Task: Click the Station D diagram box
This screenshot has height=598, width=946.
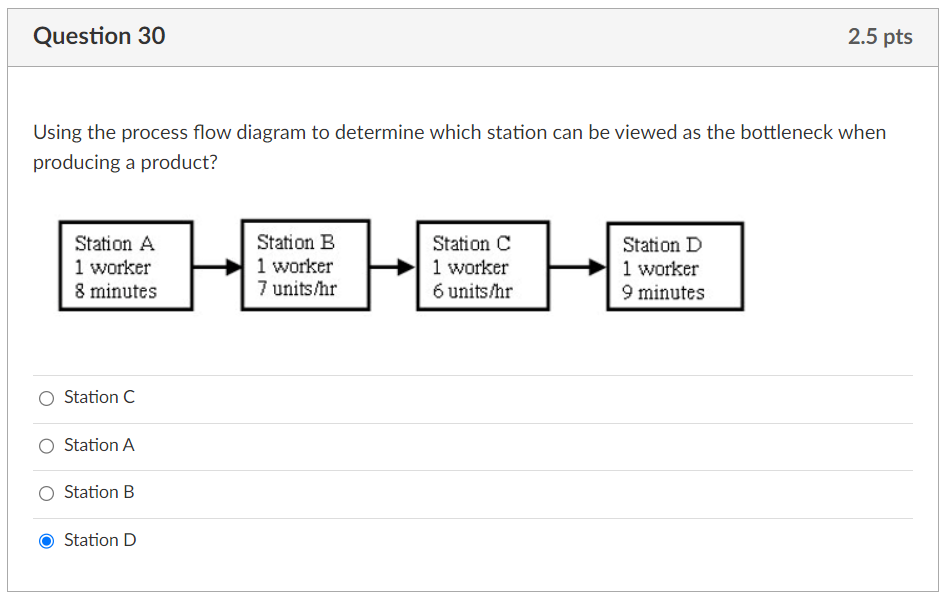Action: tap(674, 265)
